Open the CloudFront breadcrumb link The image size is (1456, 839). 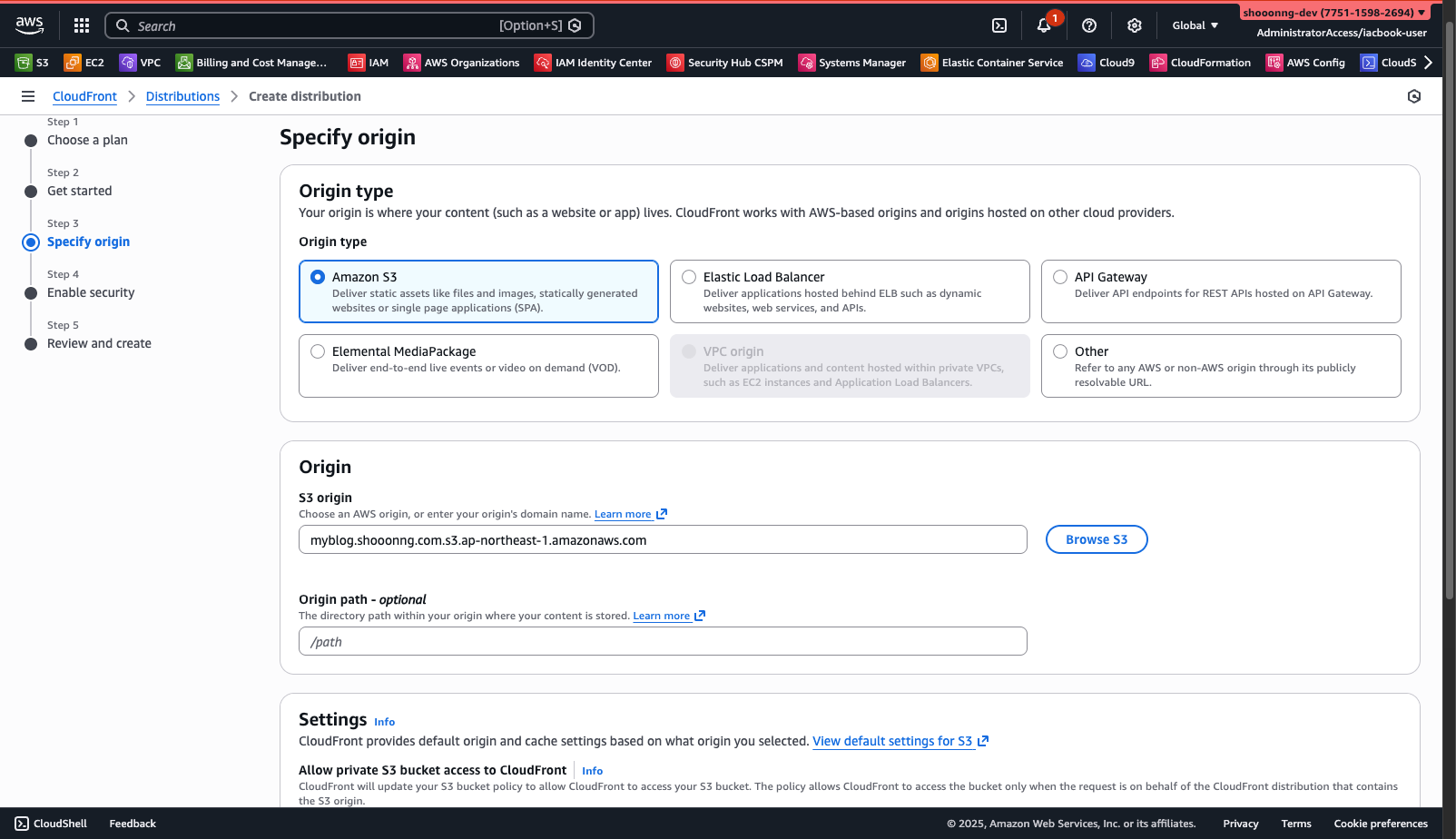(x=84, y=96)
